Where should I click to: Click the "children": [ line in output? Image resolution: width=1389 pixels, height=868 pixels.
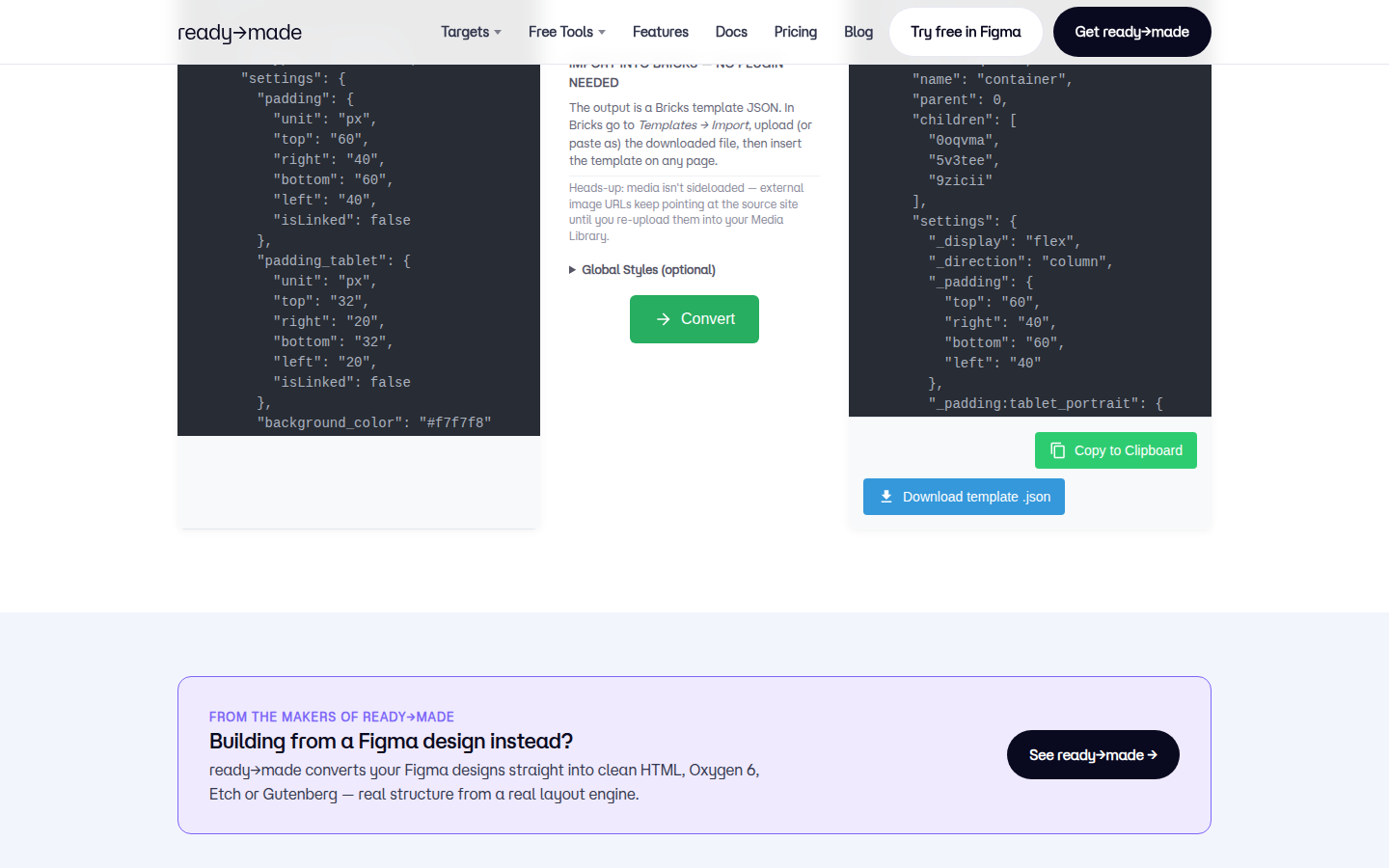coord(964,120)
